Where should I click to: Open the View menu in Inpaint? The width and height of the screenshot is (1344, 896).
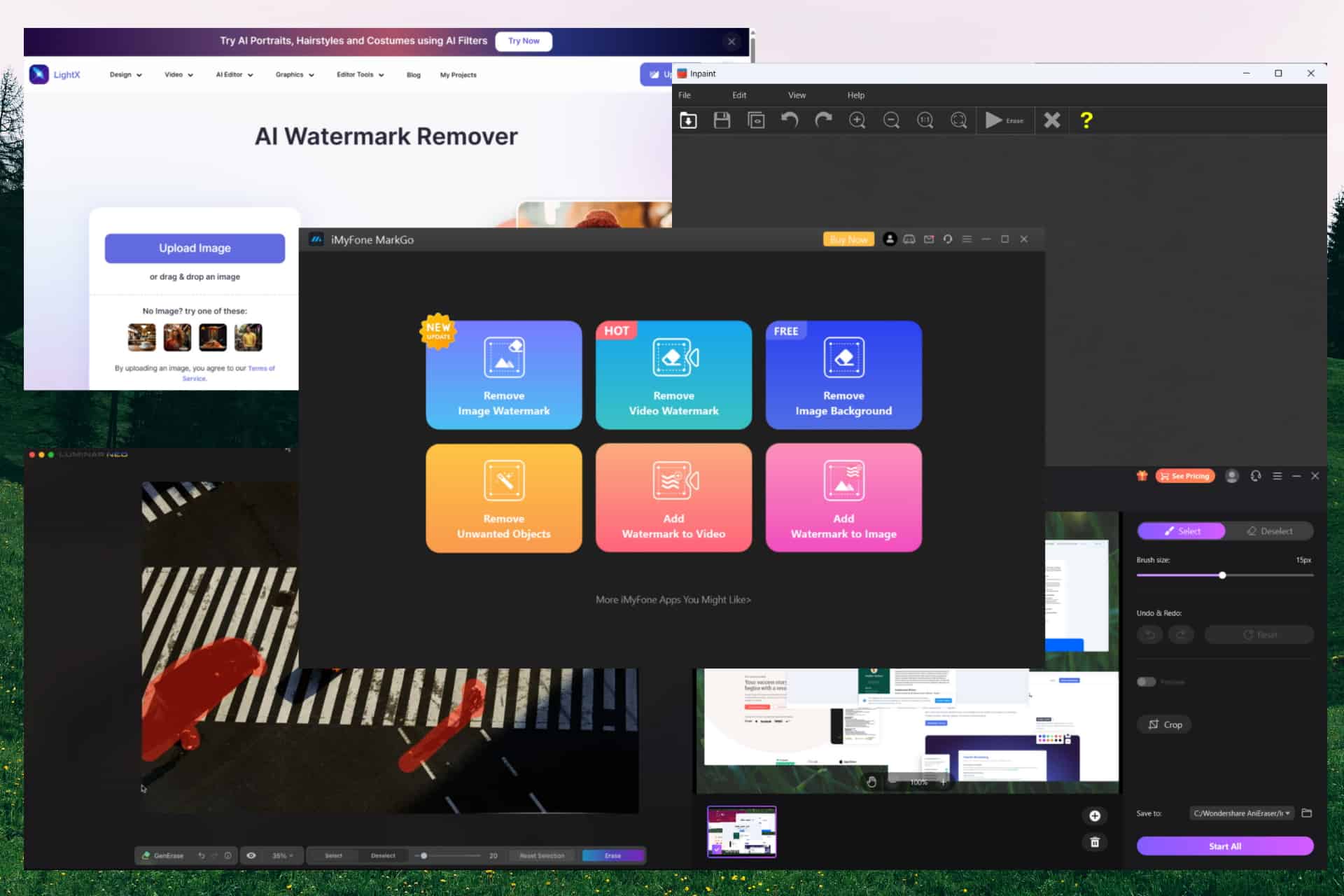(797, 95)
